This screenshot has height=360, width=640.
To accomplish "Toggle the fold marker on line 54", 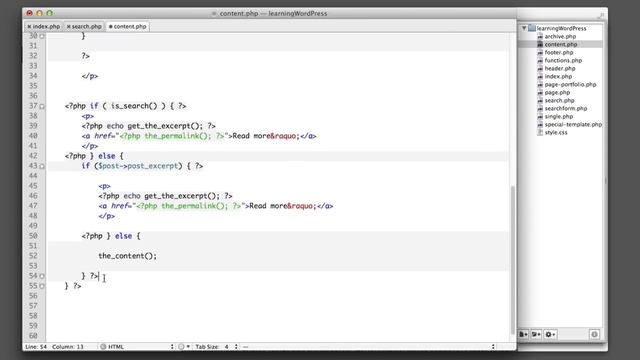I will [x=42, y=276].
